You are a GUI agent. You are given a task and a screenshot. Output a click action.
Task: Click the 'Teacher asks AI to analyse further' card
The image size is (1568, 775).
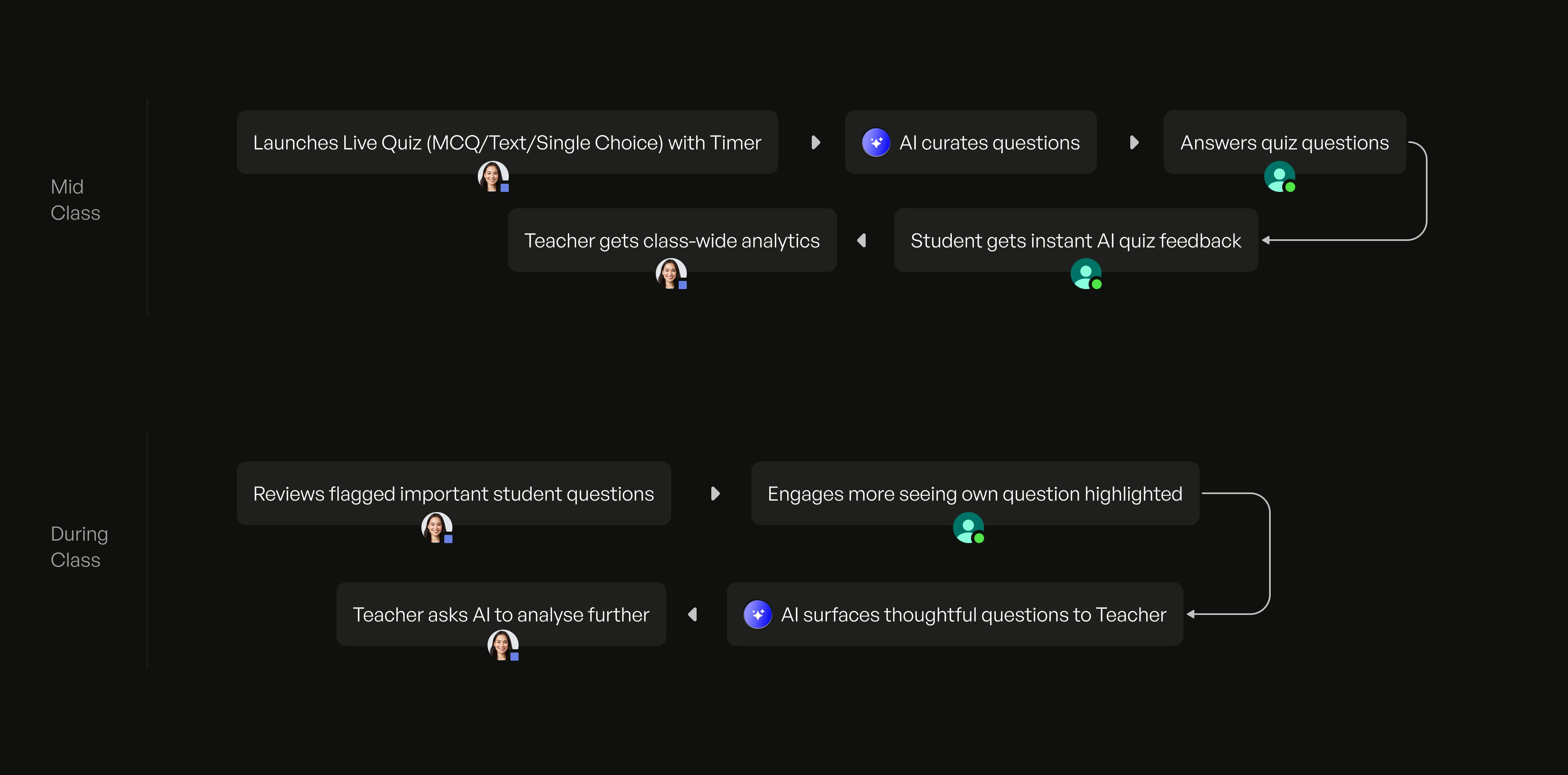pyautogui.click(x=501, y=614)
